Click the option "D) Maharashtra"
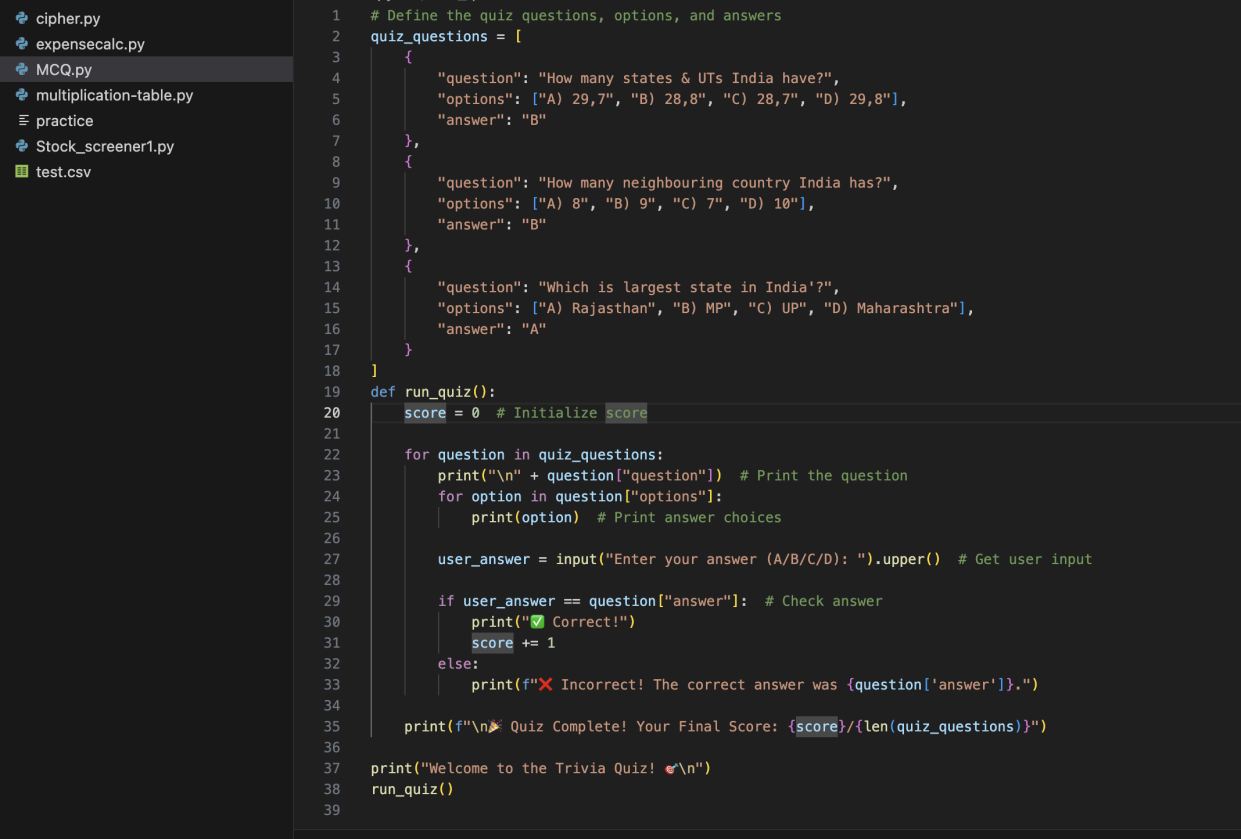 (x=891, y=308)
